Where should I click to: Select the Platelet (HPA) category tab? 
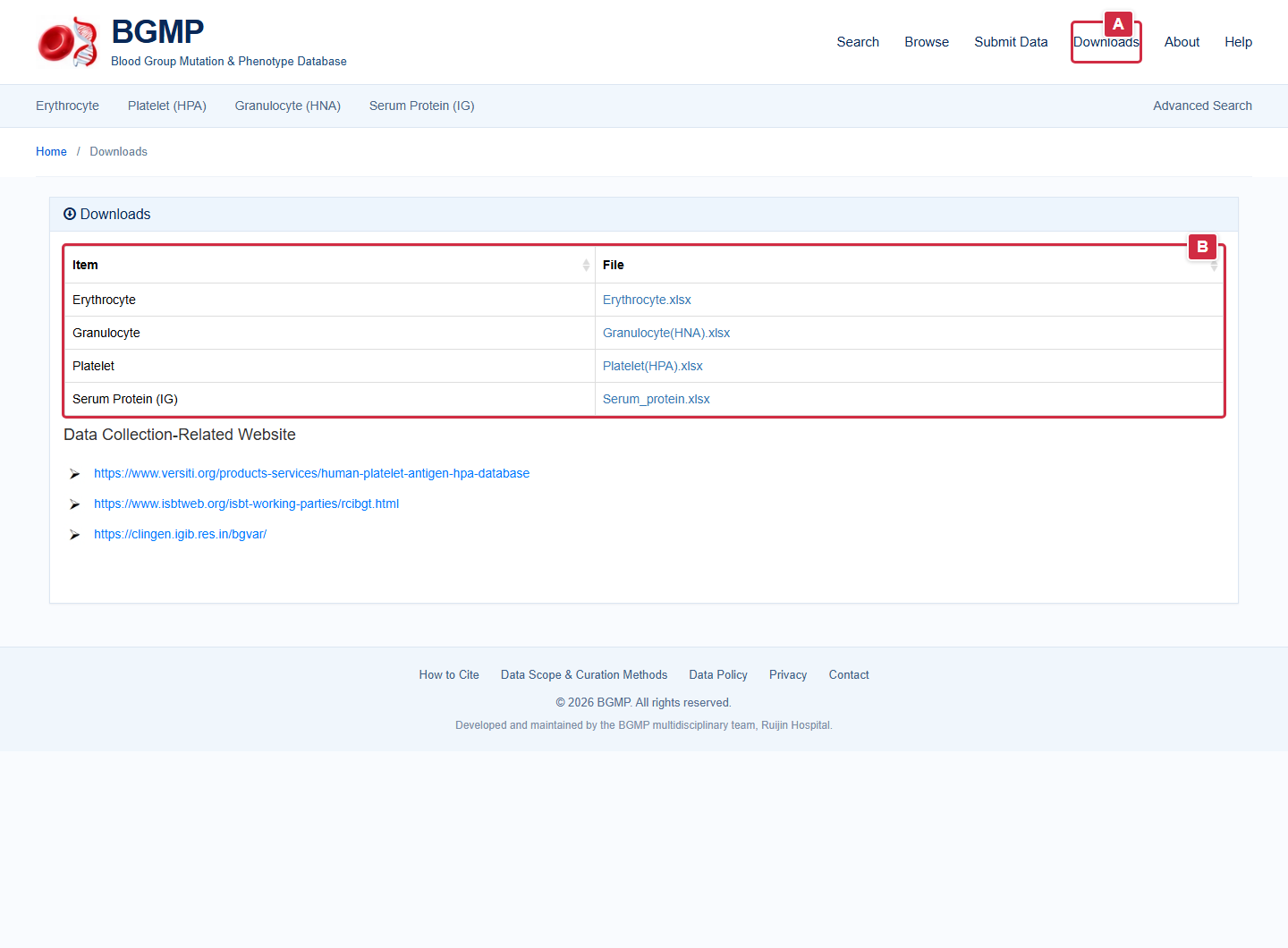click(167, 106)
